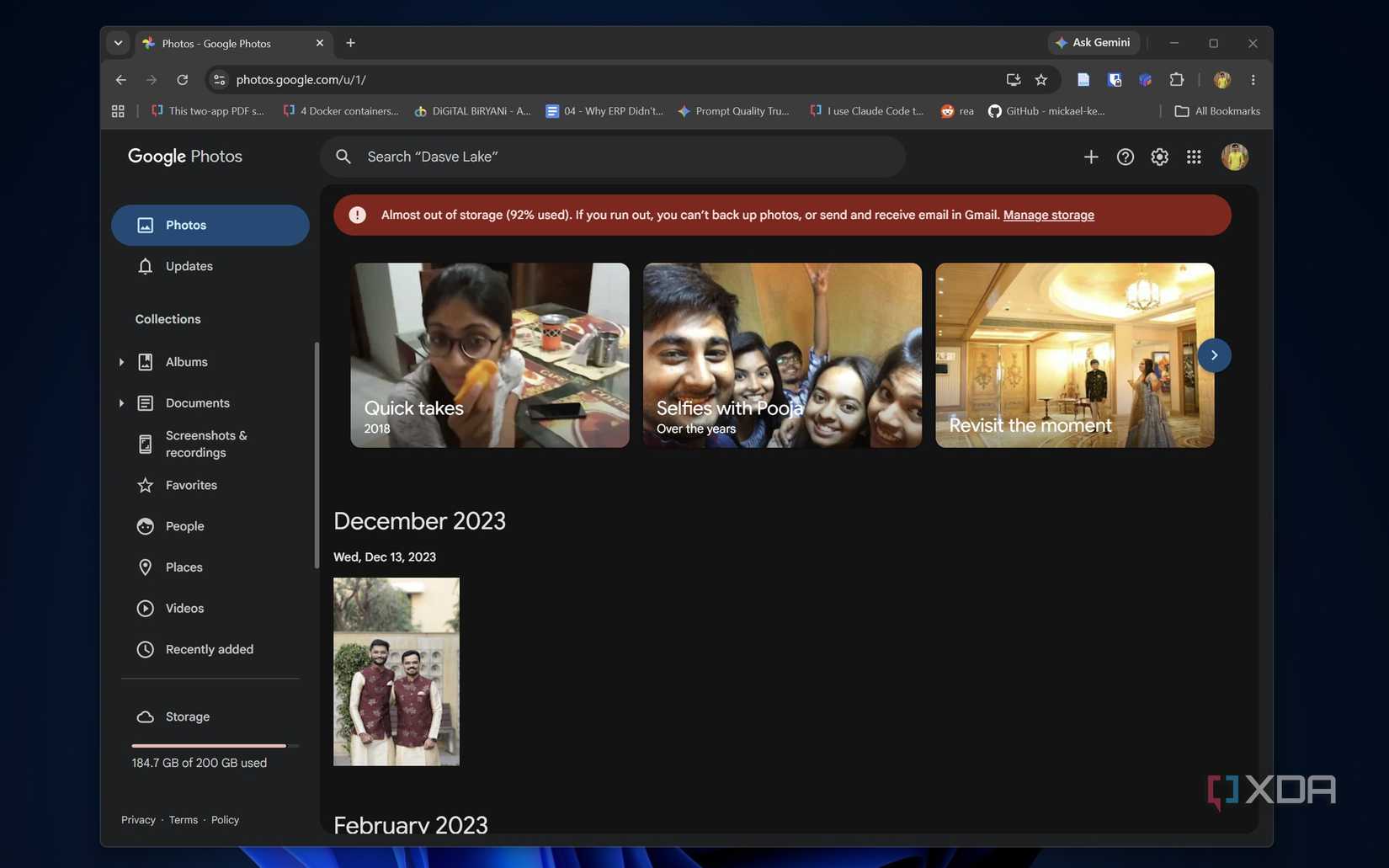Open the Google Photos settings gear
Screen dimensions: 1389x868
(x=1160, y=157)
